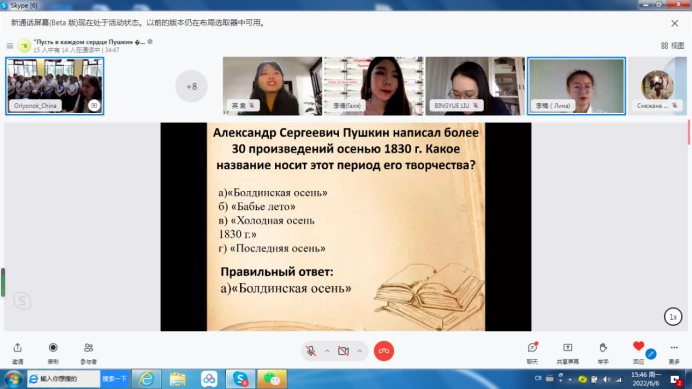The height and width of the screenshot is (389, 692).
Task: Click the invite share icon at bottom left
Action: pos(18,348)
